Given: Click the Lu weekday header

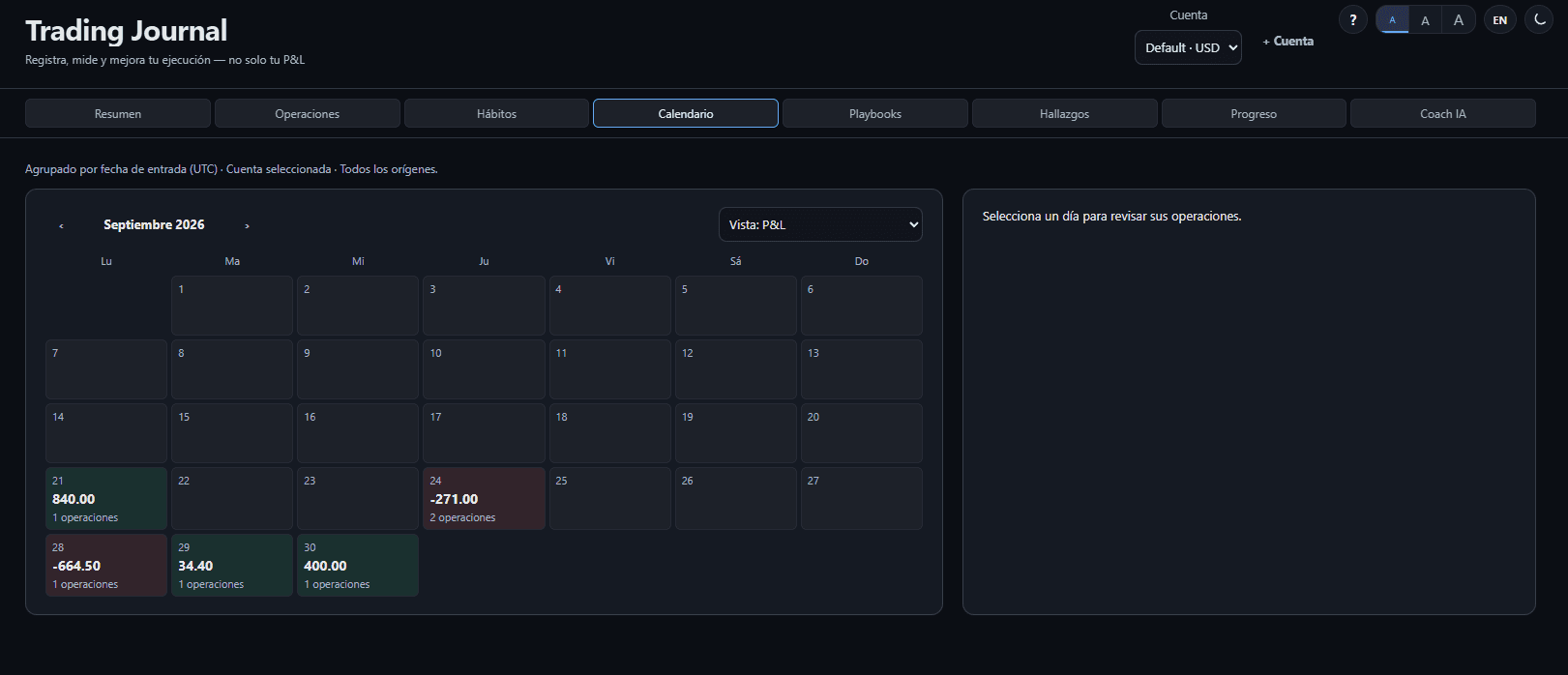Looking at the screenshot, I should click(106, 261).
